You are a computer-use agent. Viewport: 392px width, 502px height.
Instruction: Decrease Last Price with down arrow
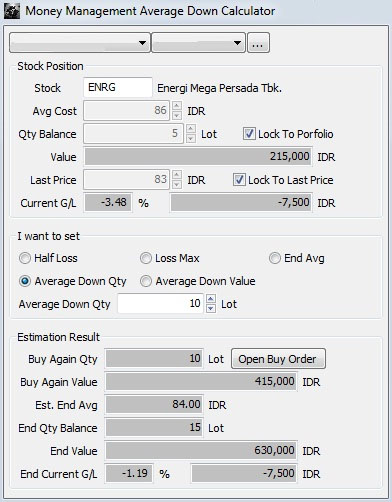coord(177,184)
